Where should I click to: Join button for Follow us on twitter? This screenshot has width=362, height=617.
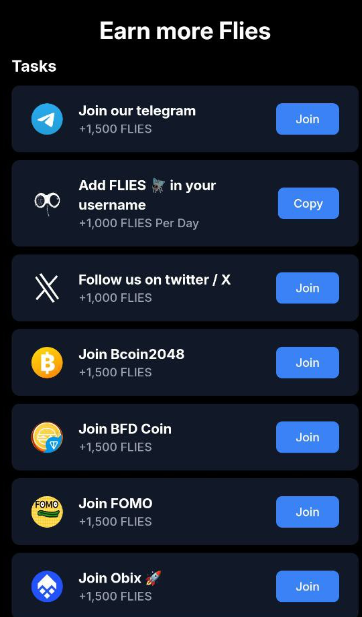tap(307, 288)
